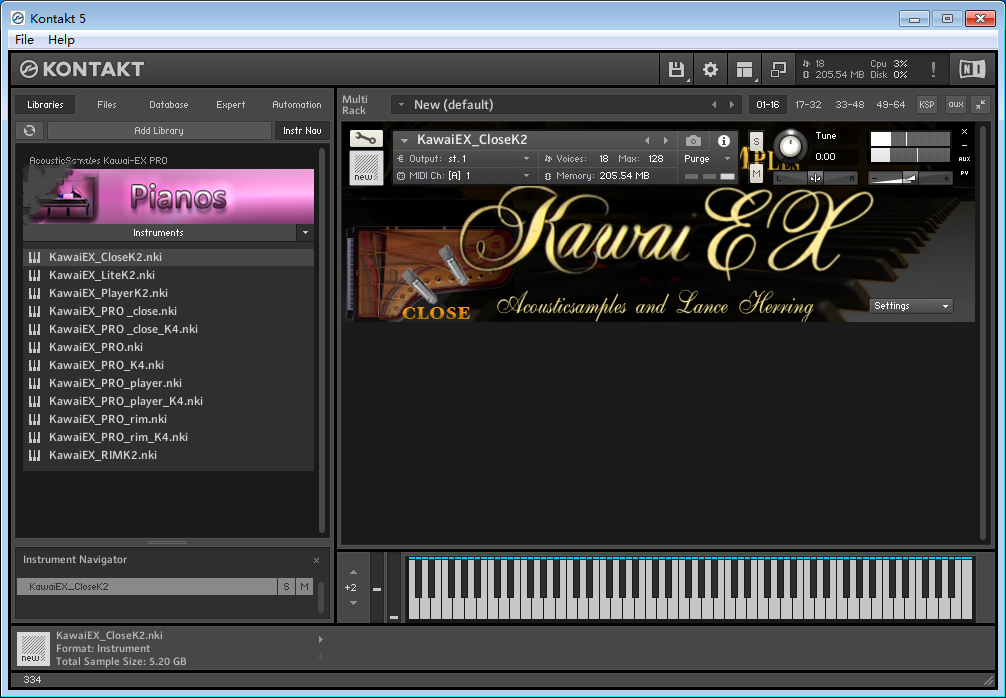Adjust the instrument volume slider
The height and width of the screenshot is (698, 1006).
coord(910,178)
